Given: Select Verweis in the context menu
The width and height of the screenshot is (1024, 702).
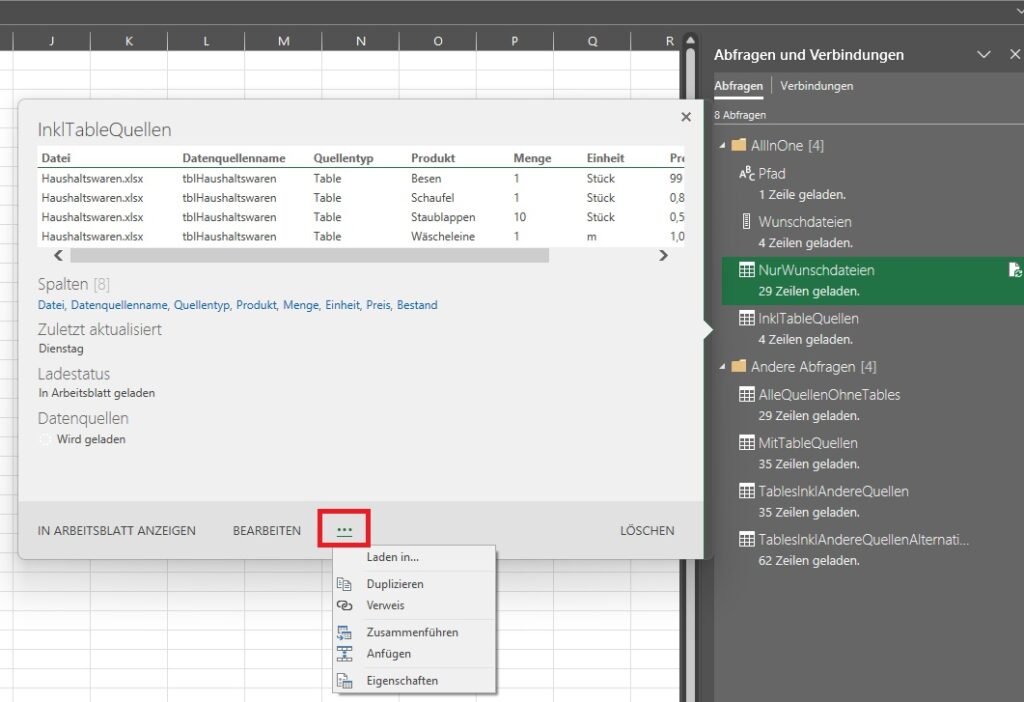Looking at the screenshot, I should (385, 605).
